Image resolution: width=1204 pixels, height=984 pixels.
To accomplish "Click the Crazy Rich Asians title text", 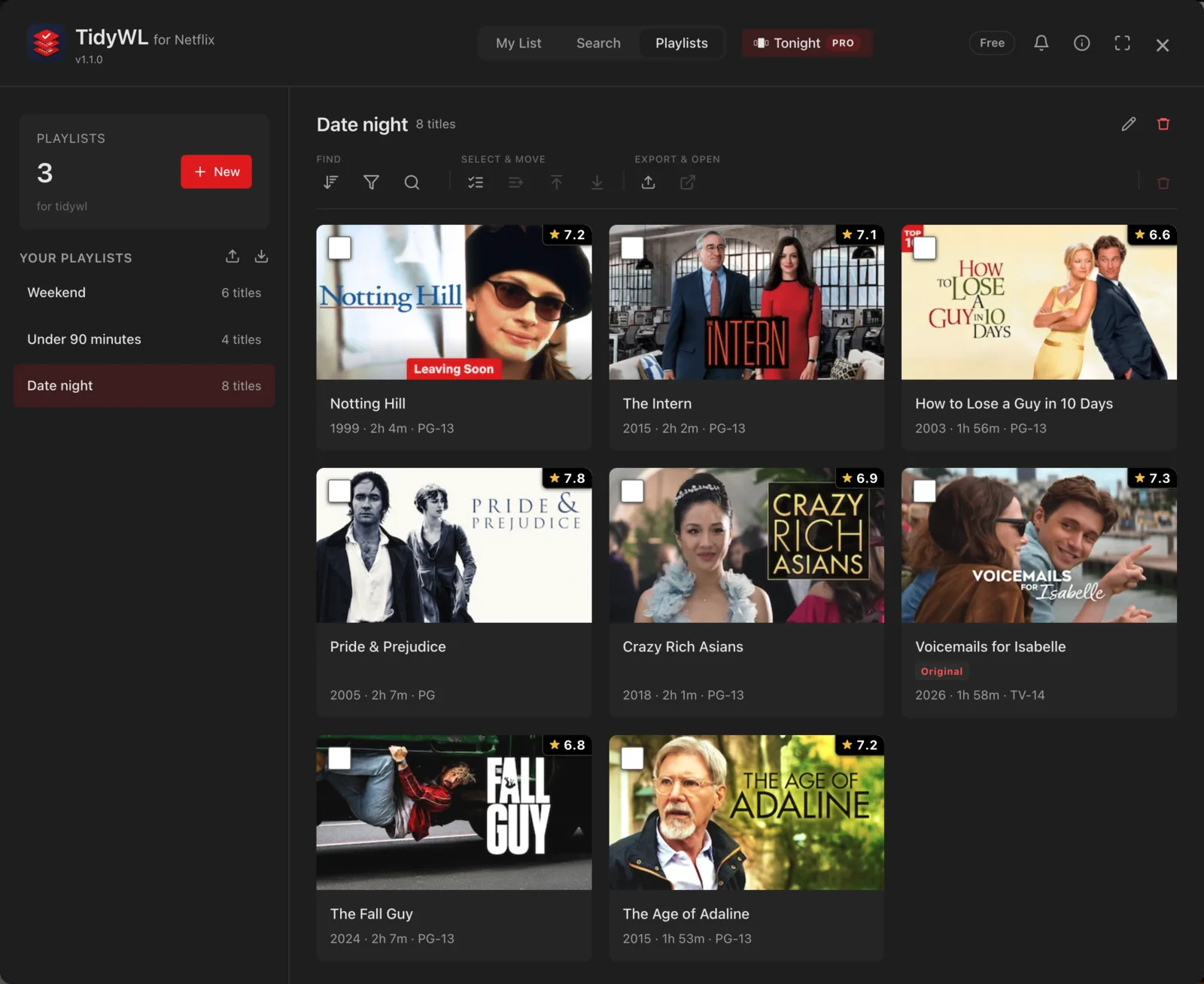I will click(683, 647).
